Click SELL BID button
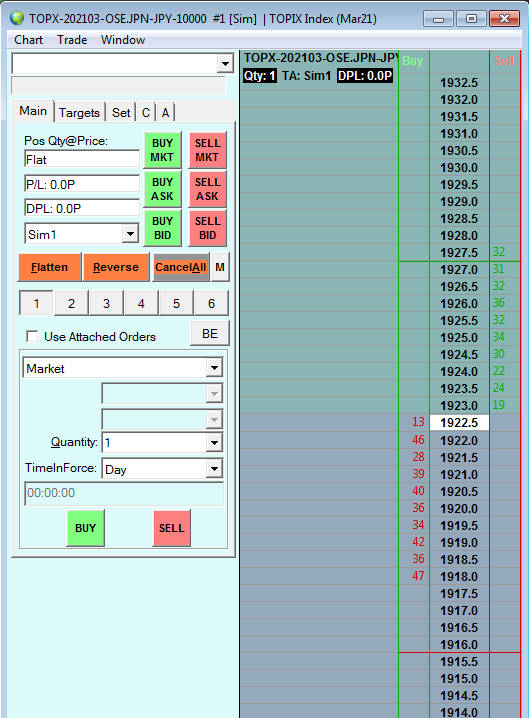Viewport: 529px width, 718px height. (207, 228)
